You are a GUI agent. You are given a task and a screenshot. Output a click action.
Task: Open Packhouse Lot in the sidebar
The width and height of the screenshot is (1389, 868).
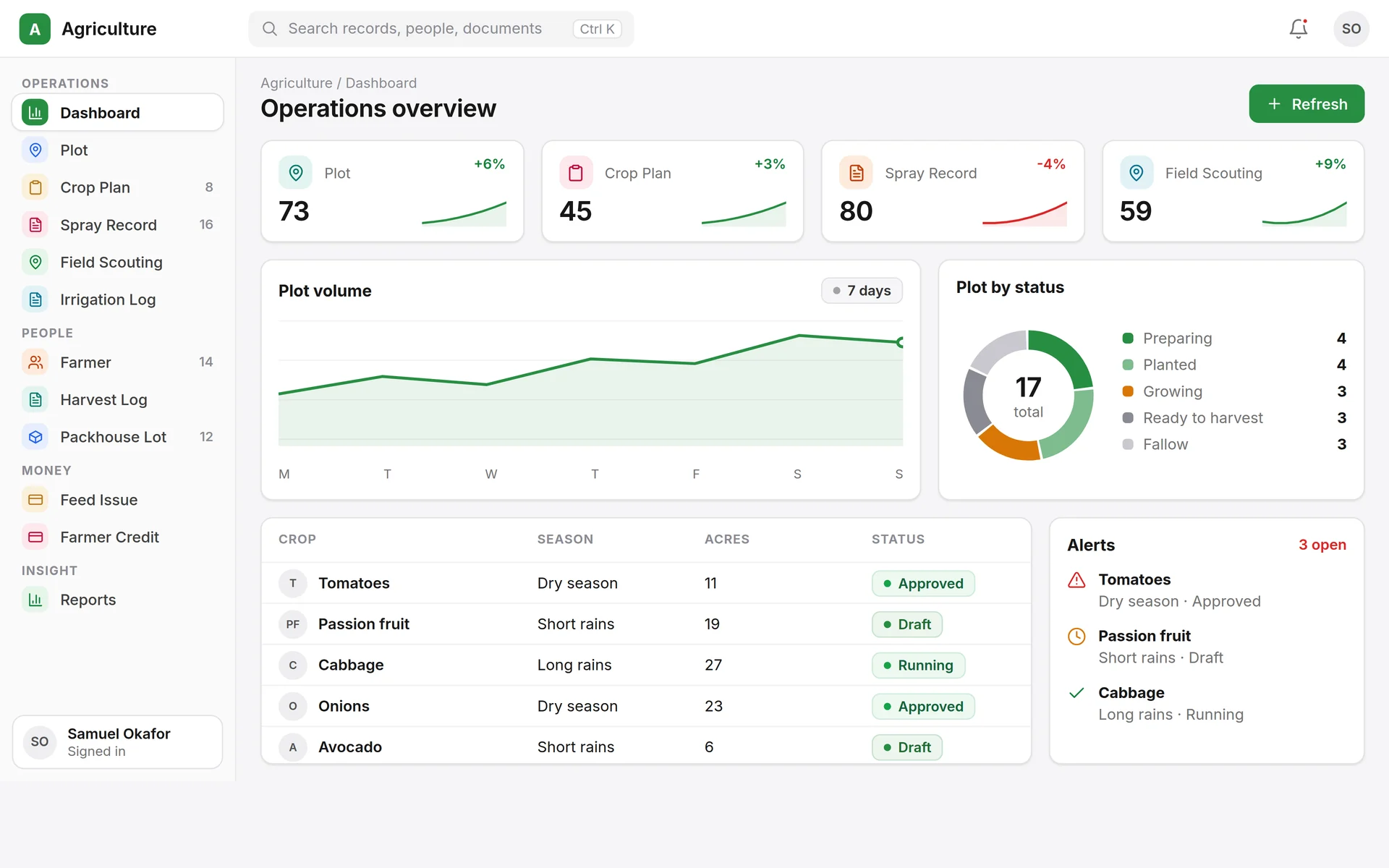click(118, 437)
